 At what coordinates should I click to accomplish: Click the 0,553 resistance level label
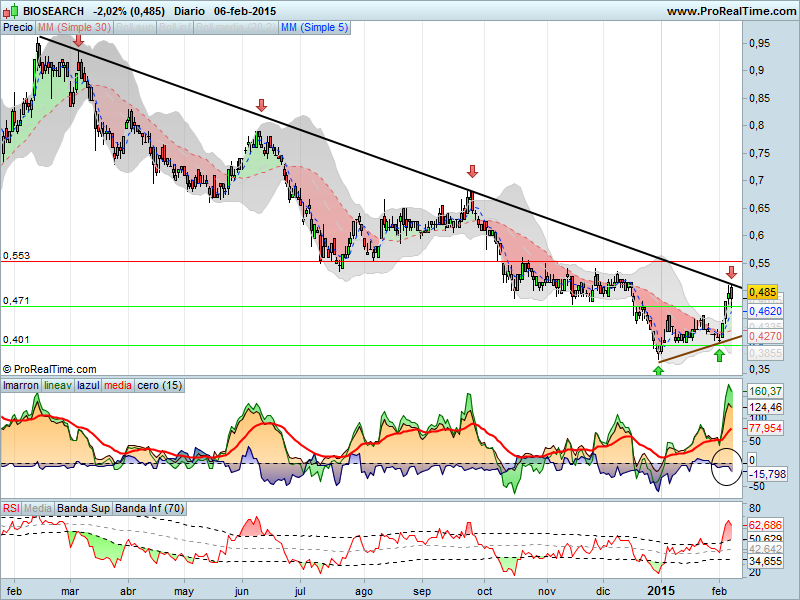tap(16, 256)
